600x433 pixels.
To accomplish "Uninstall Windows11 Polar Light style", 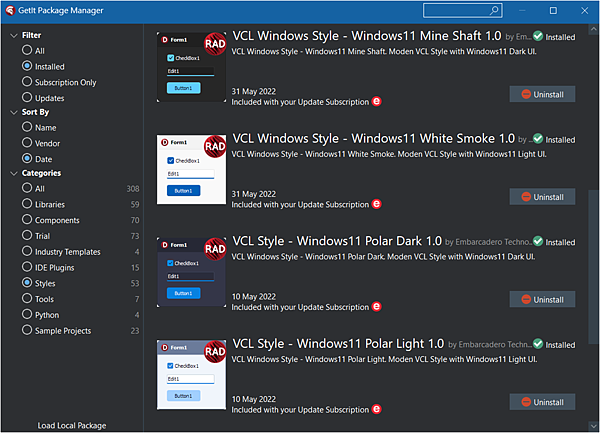I will (542, 402).
